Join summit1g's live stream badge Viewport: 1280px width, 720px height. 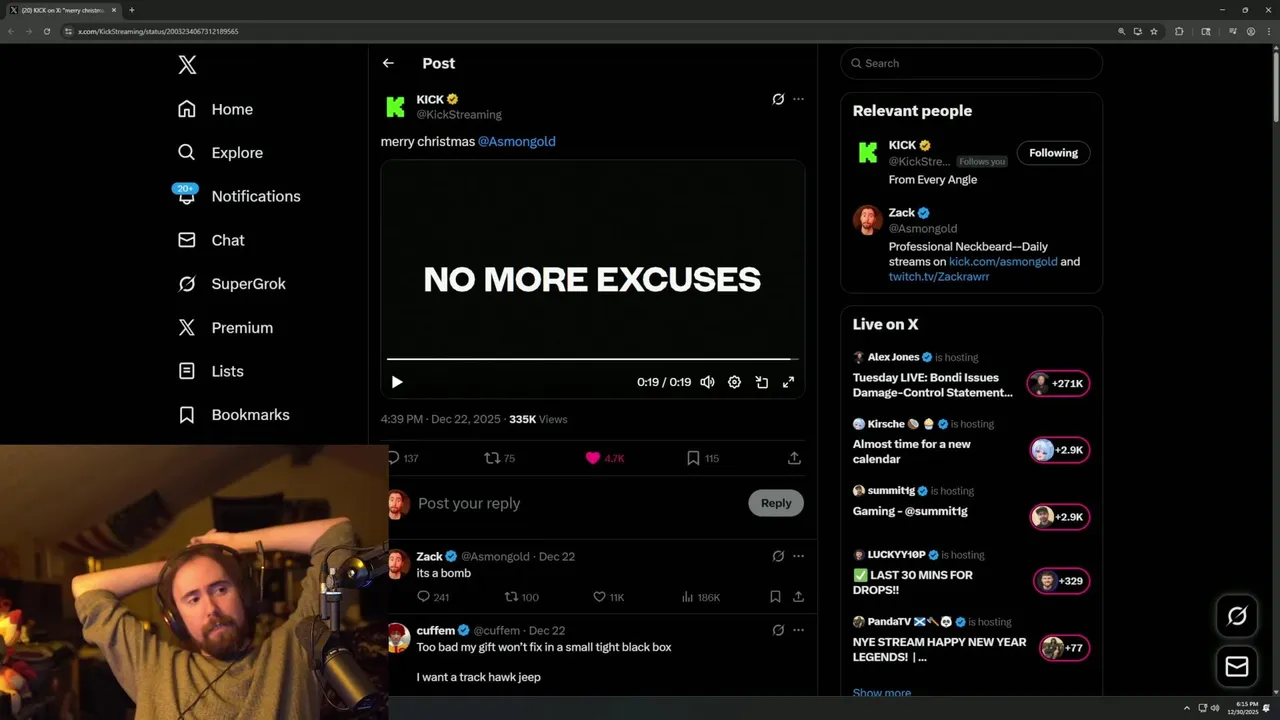pyautogui.click(x=1059, y=517)
